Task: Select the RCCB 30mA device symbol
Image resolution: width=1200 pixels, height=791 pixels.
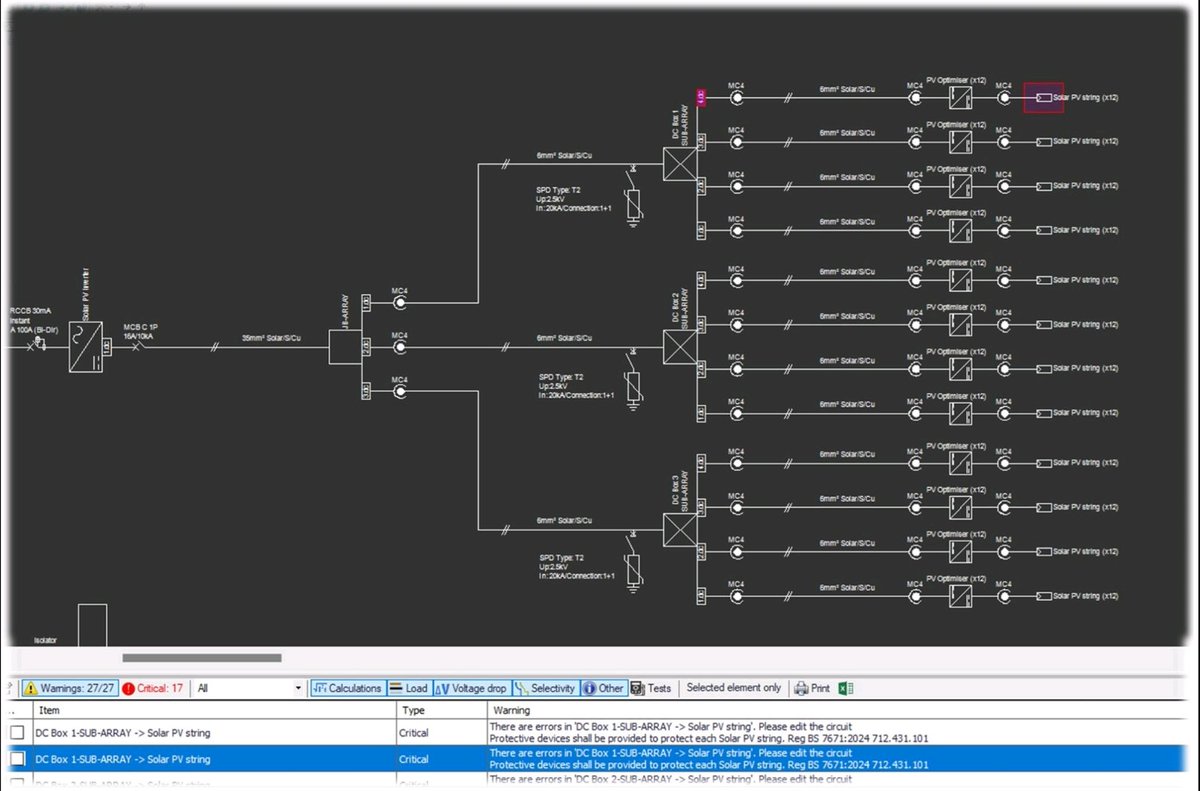Action: (x=36, y=346)
